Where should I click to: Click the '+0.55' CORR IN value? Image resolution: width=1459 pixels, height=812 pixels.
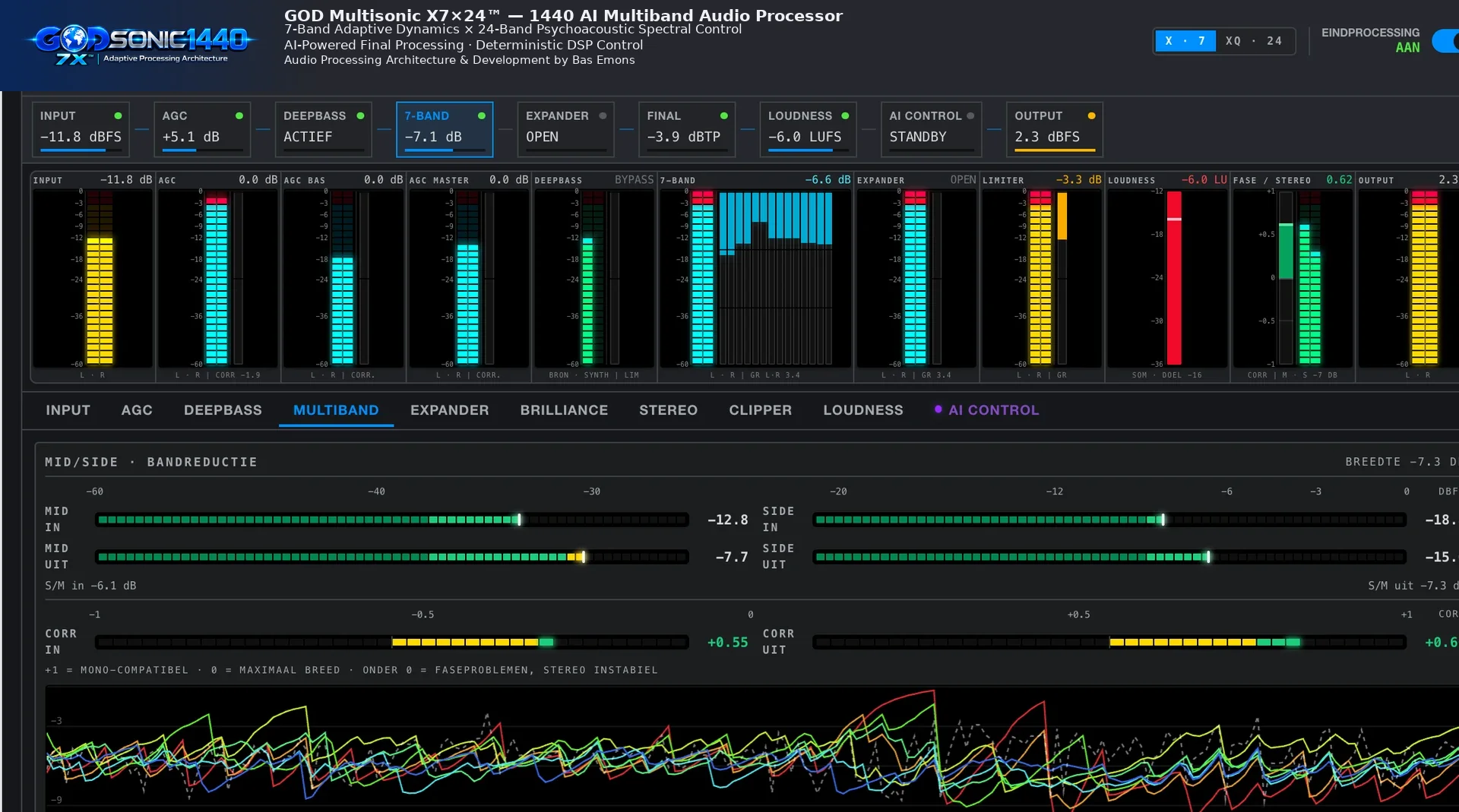tap(727, 643)
